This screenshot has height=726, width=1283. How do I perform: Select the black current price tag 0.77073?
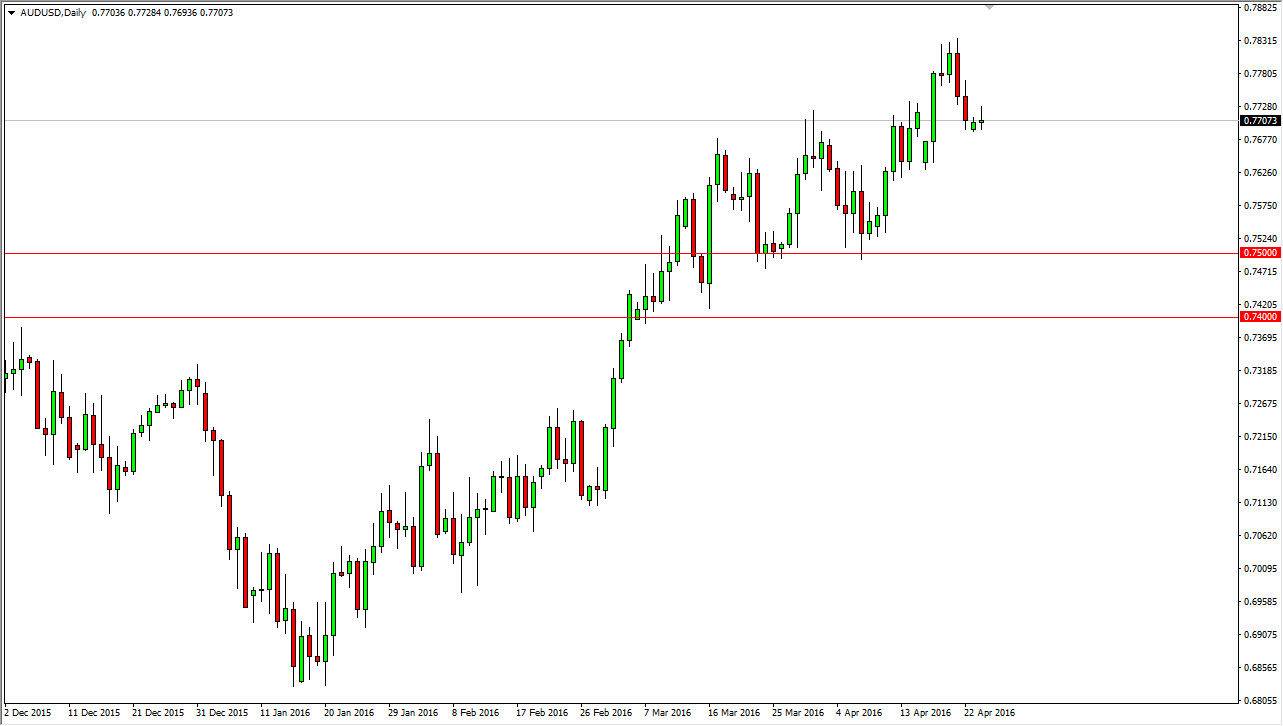[x=1258, y=119]
